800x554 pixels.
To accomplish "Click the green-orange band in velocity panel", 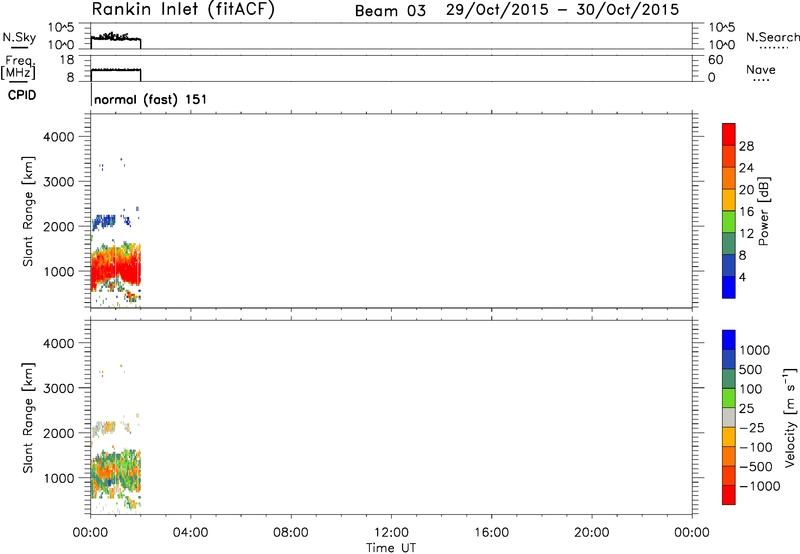I will (x=115, y=472).
